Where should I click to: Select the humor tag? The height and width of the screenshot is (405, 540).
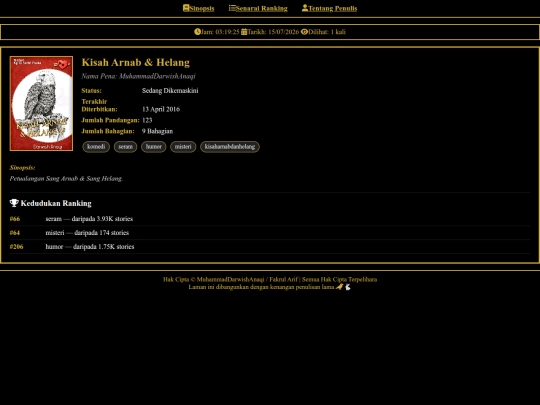[x=154, y=147]
